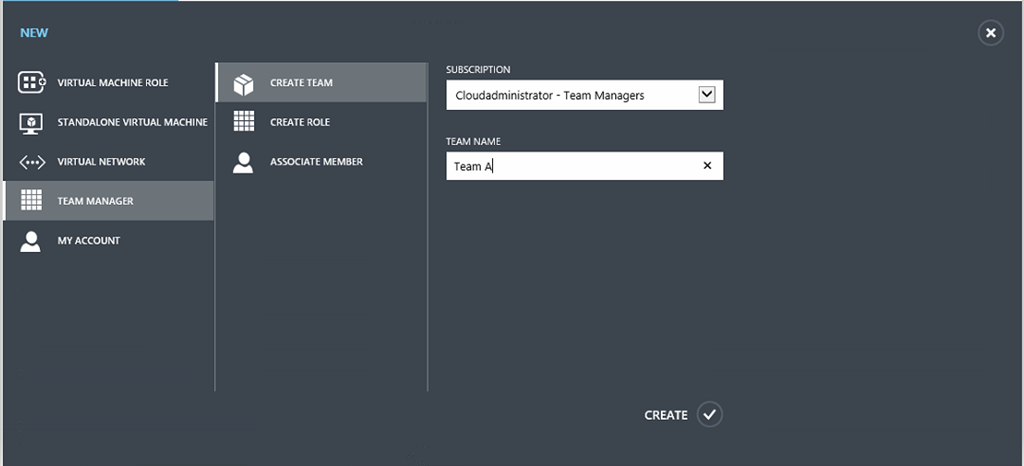Select the Virtual Network menu label
The height and width of the screenshot is (466, 1024).
(101, 162)
